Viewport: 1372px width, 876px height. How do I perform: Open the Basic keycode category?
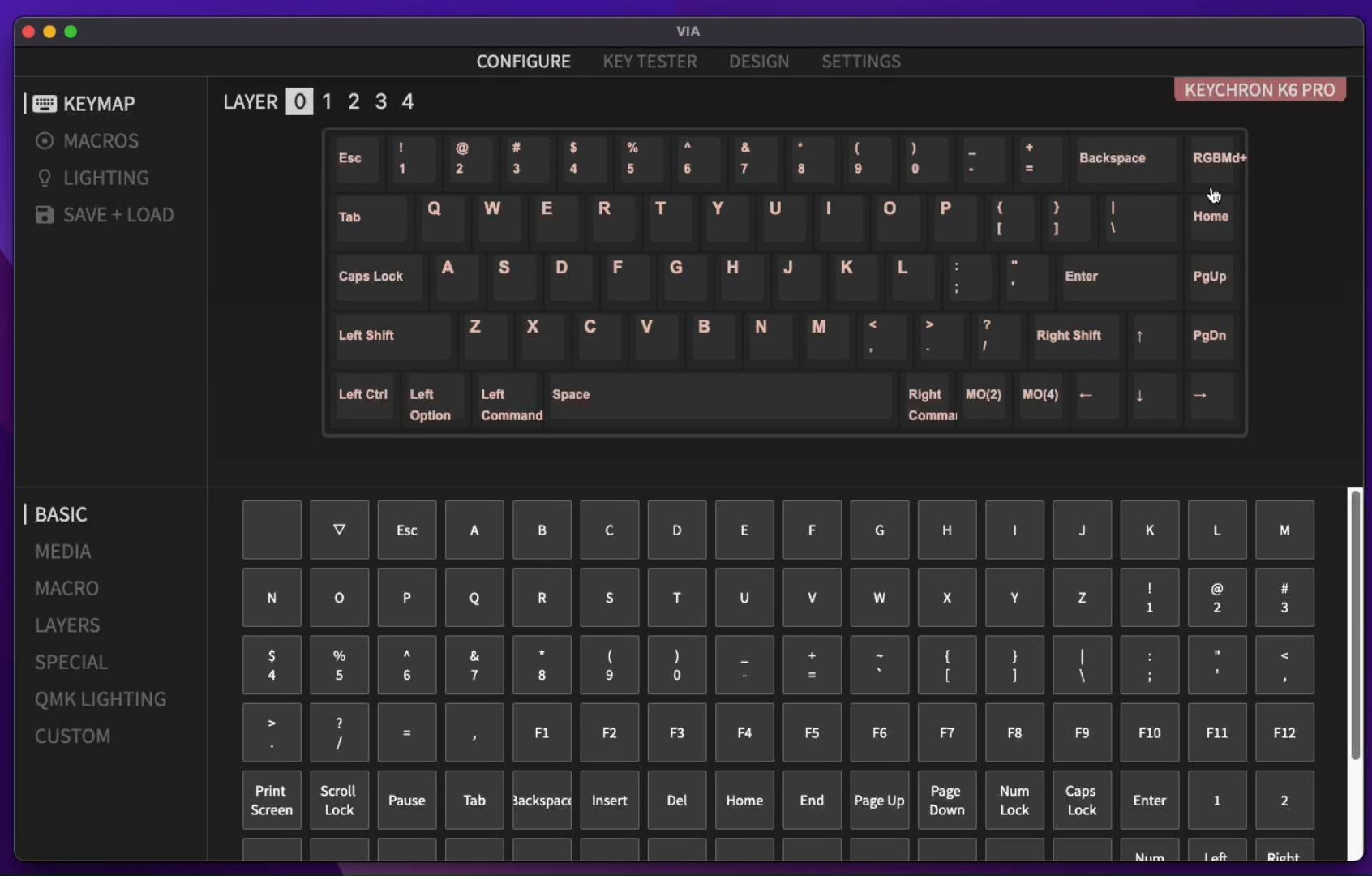[x=61, y=514]
